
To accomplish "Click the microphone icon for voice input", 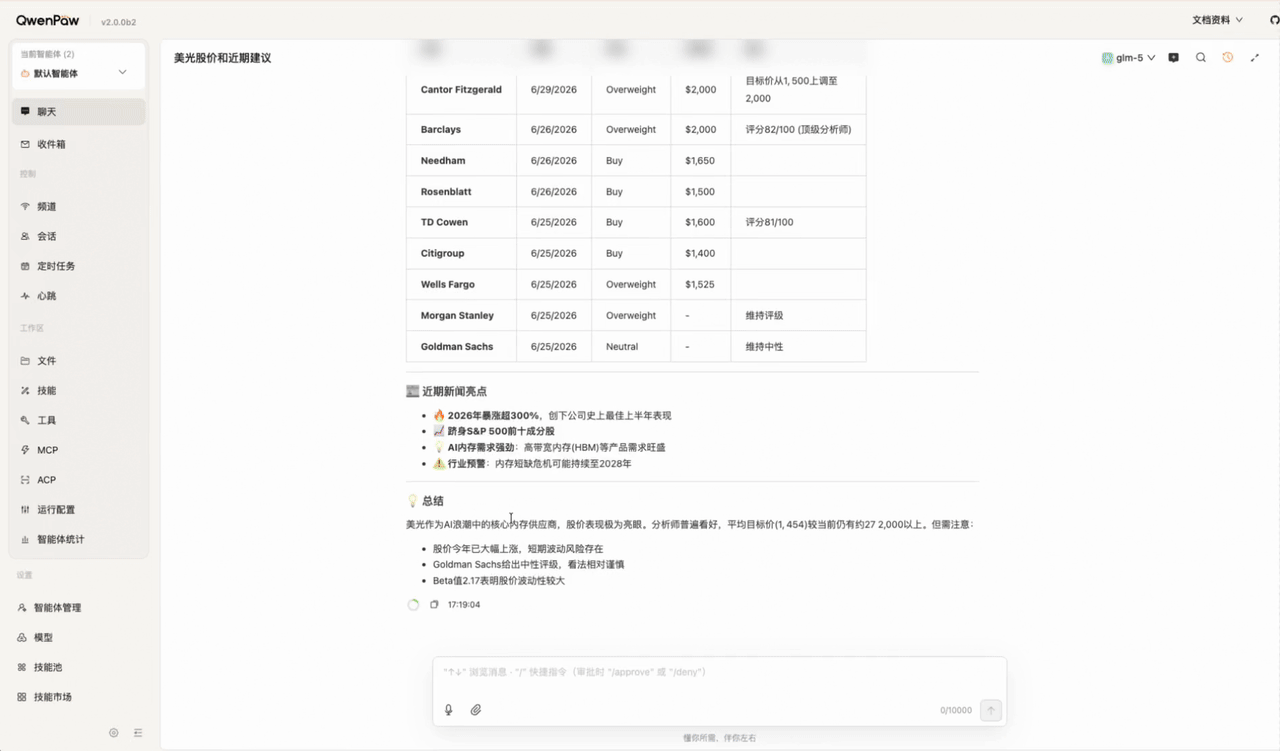I will pyautogui.click(x=449, y=710).
